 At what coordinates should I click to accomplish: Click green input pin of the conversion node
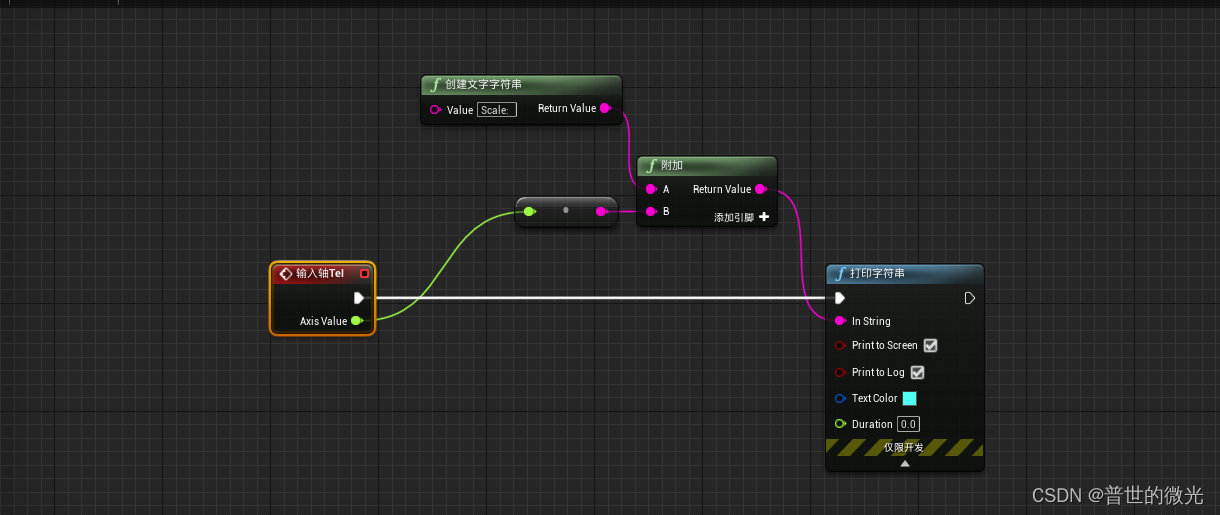click(529, 211)
